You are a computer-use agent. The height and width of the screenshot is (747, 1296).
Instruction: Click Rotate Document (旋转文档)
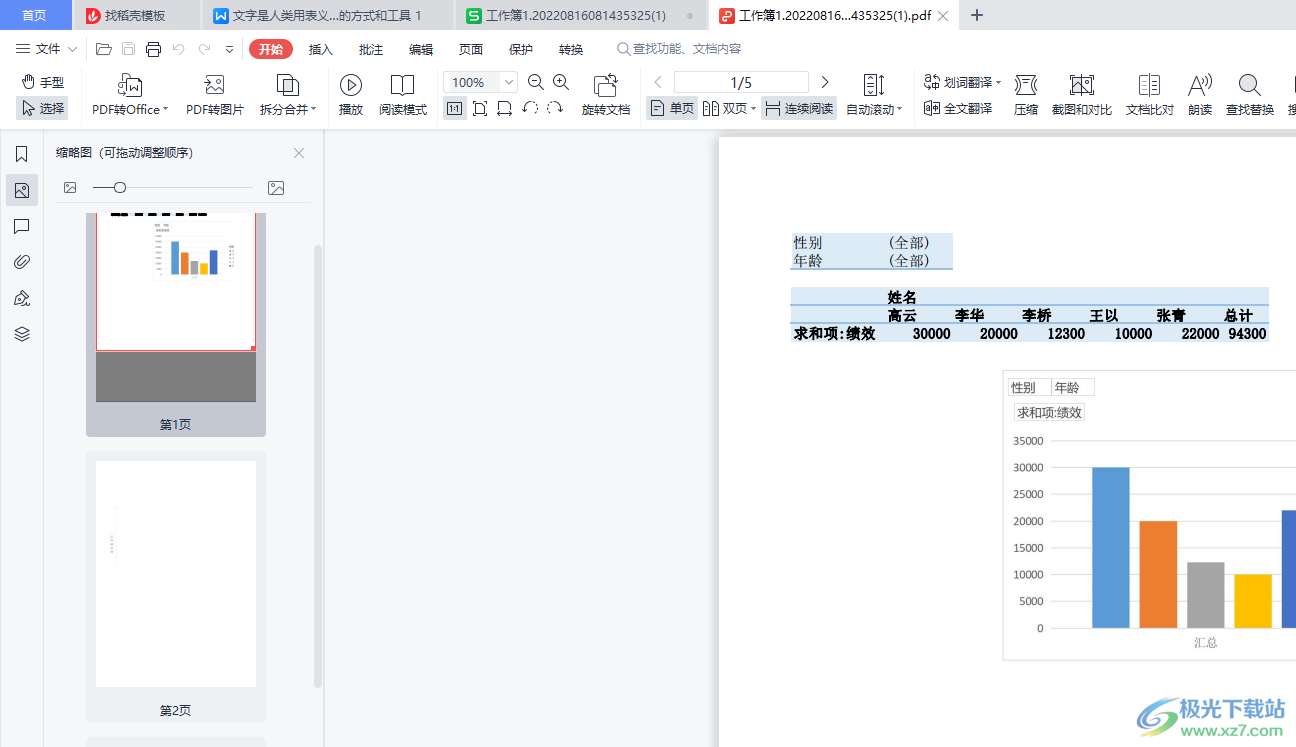tap(606, 95)
